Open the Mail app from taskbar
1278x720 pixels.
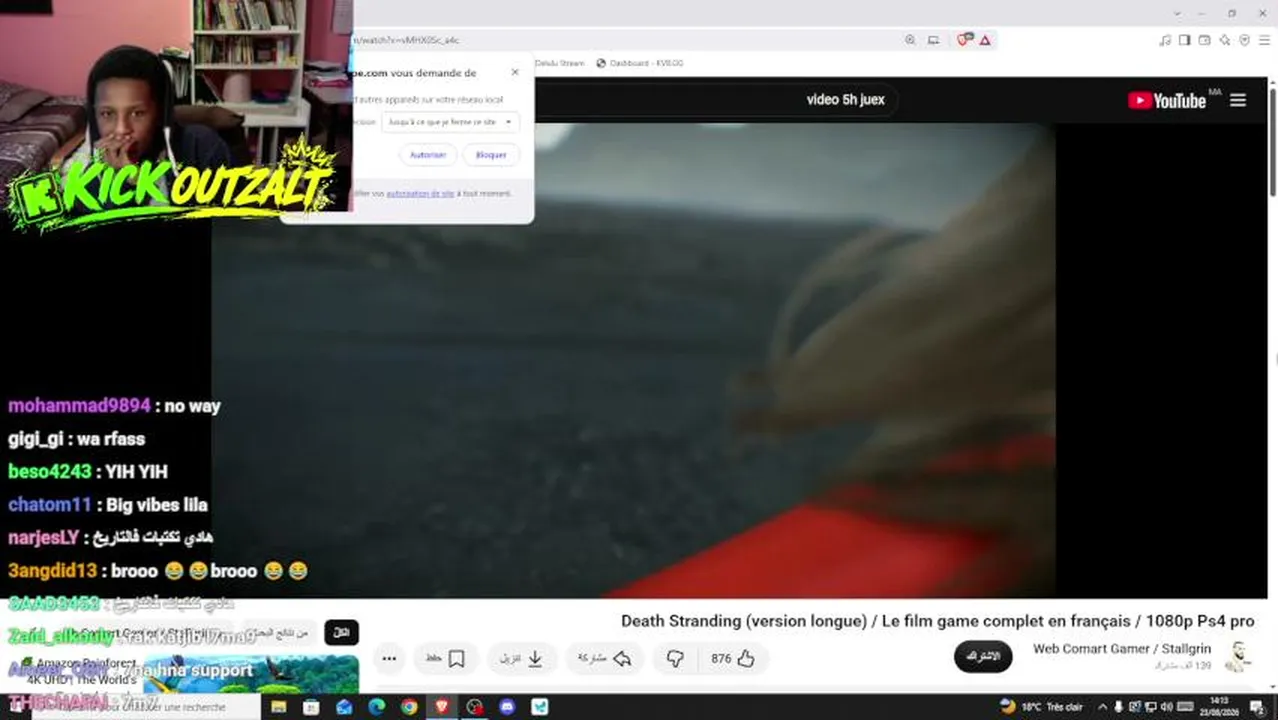[344, 706]
